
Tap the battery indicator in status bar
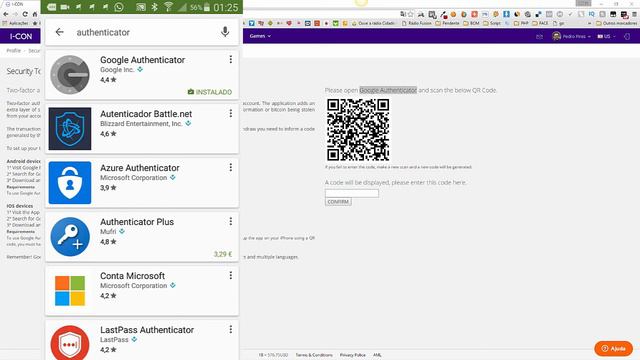[x=207, y=7]
